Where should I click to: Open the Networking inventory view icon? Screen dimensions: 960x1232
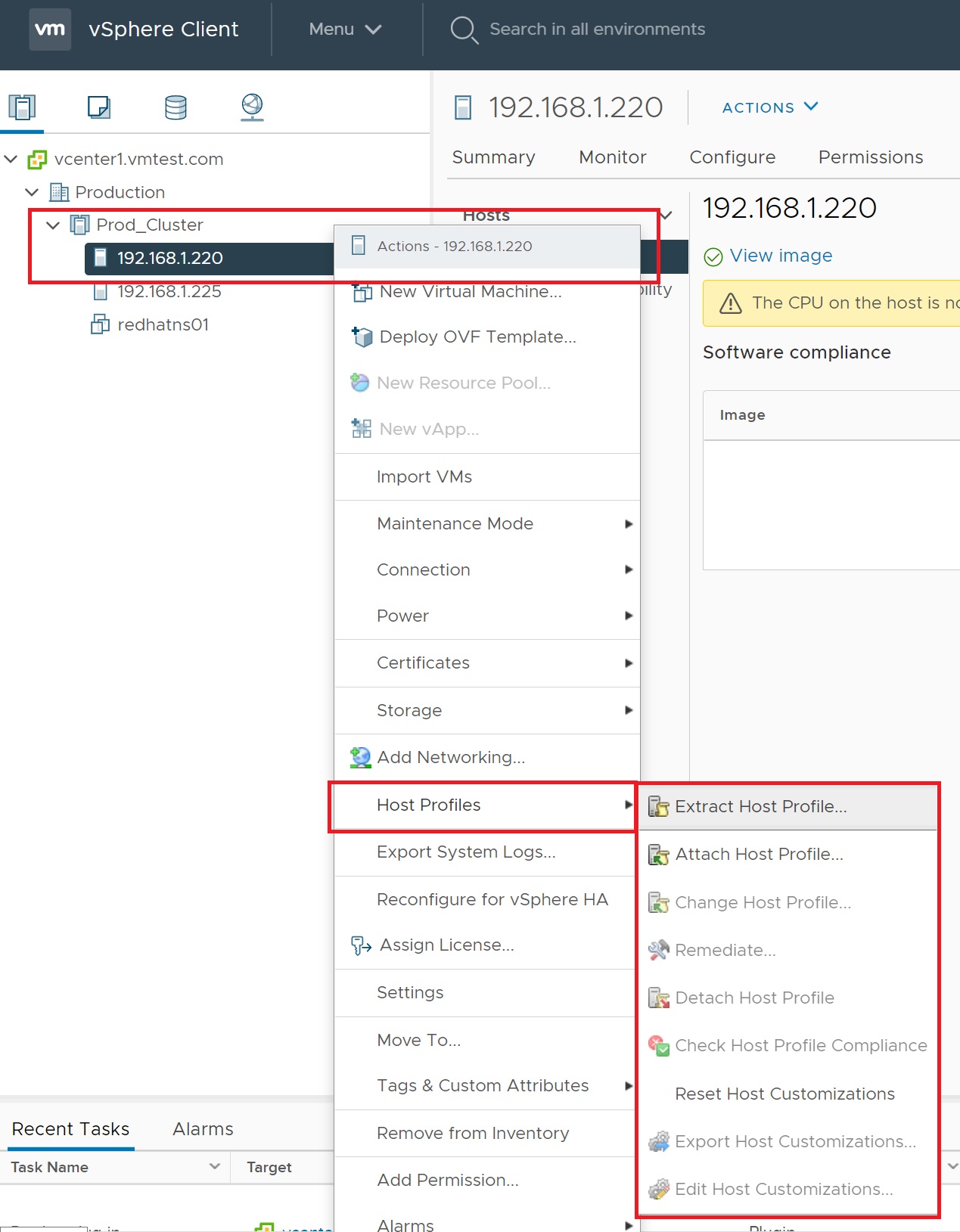pyautogui.click(x=252, y=107)
